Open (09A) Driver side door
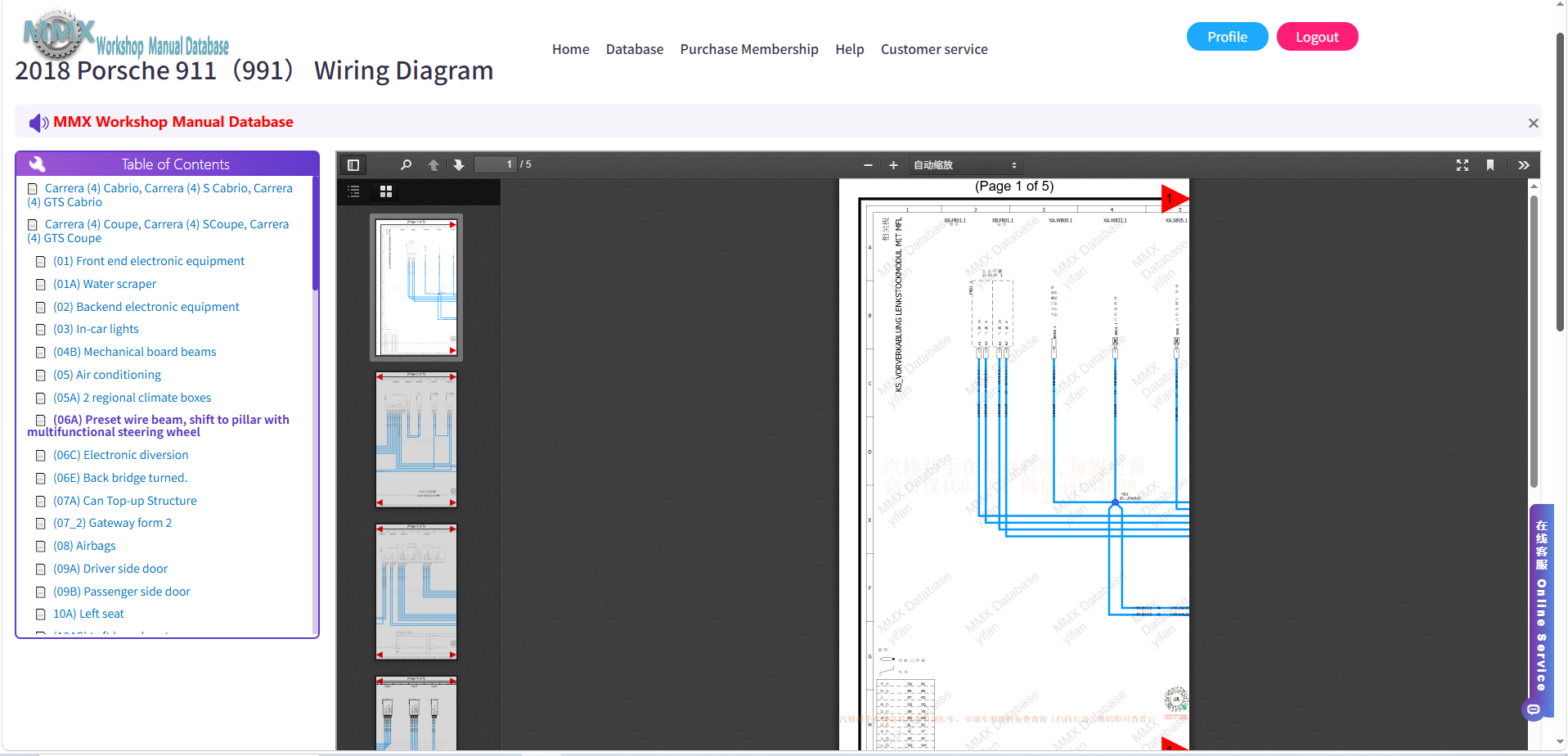The height and width of the screenshot is (756, 1568). 110,569
